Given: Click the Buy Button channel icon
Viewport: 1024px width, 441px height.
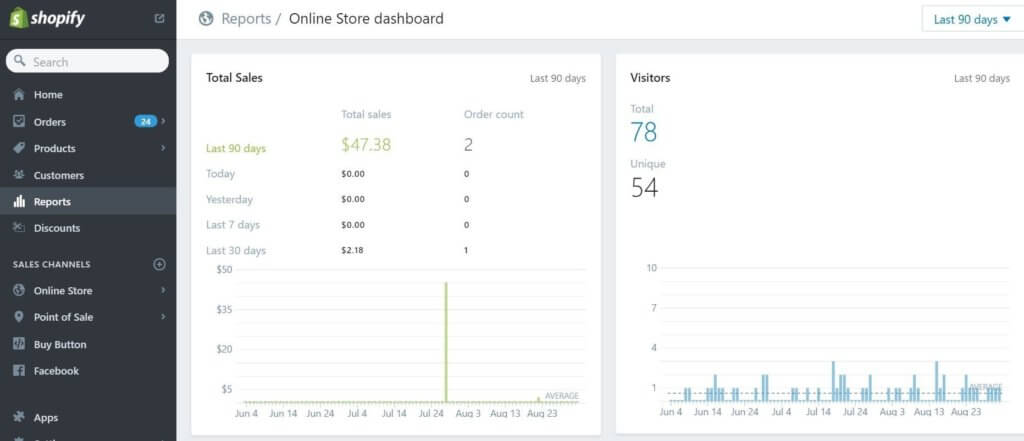Looking at the screenshot, I should (x=19, y=344).
